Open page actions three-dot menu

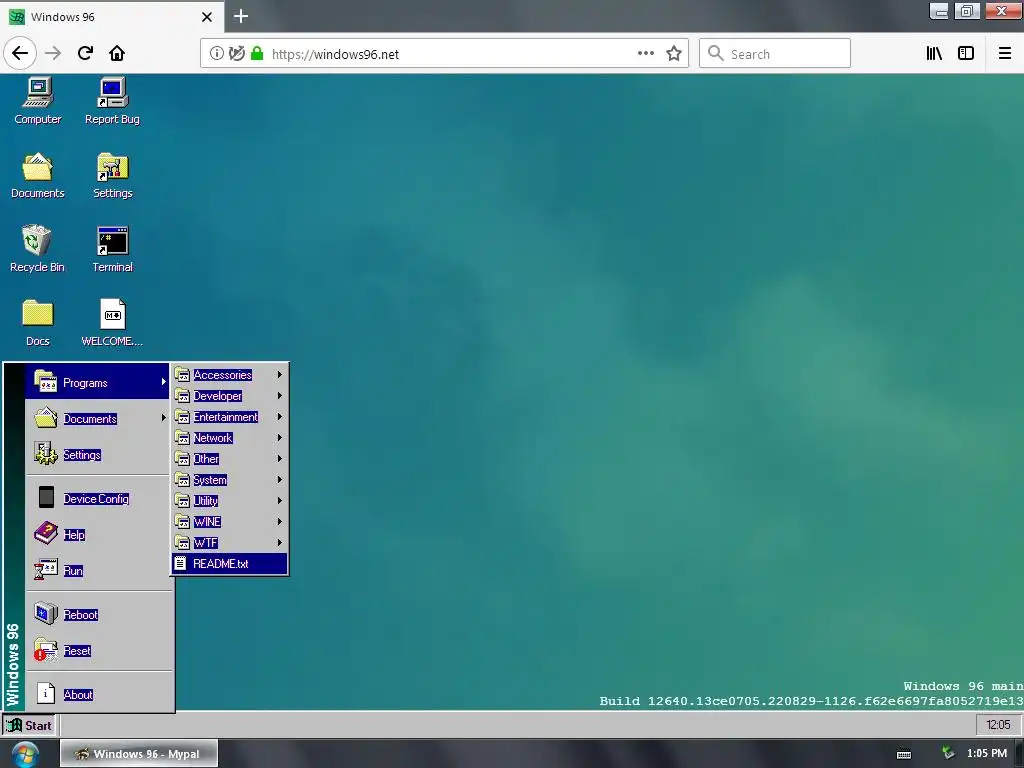coord(646,54)
